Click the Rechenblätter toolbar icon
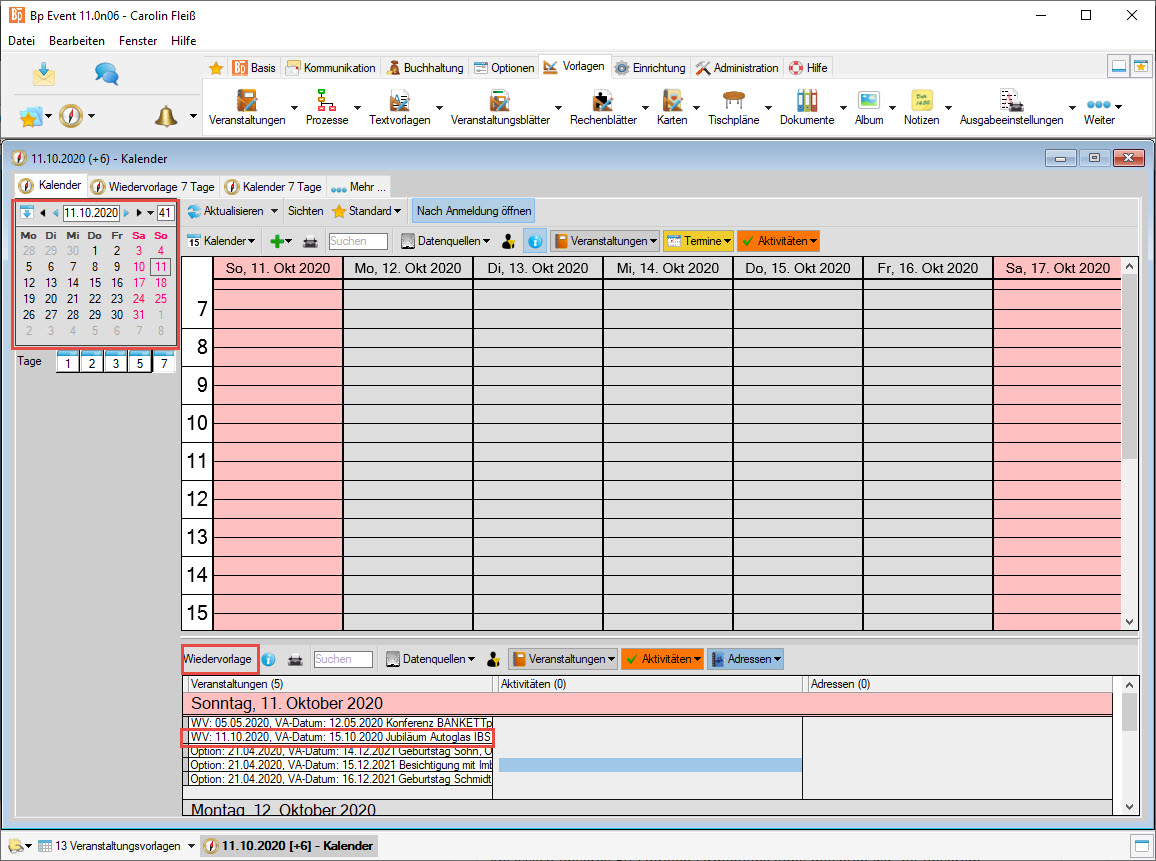This screenshot has height=861, width=1156. tap(602, 101)
